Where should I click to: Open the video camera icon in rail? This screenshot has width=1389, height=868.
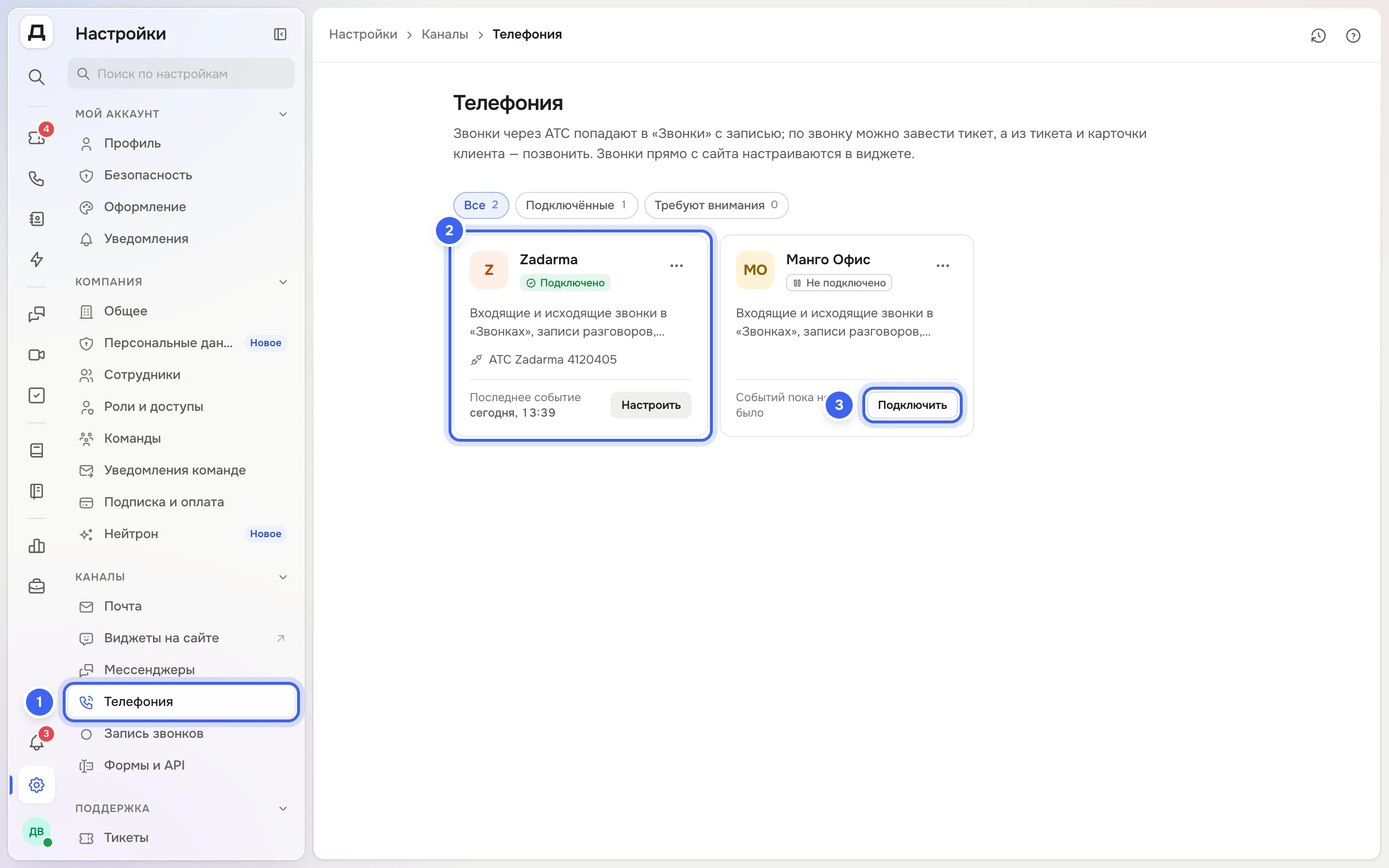[37, 355]
